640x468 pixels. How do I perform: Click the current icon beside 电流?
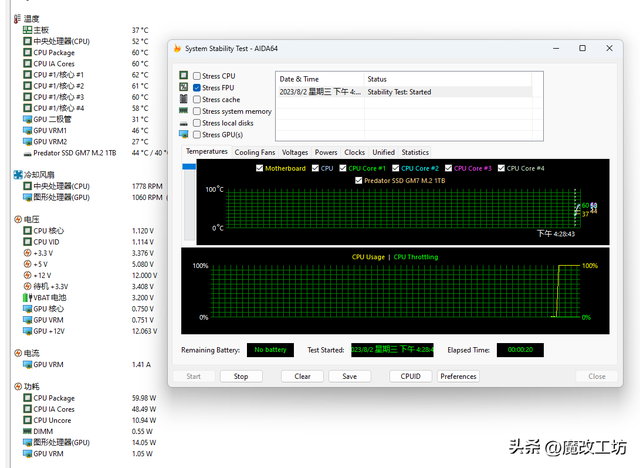[18, 353]
